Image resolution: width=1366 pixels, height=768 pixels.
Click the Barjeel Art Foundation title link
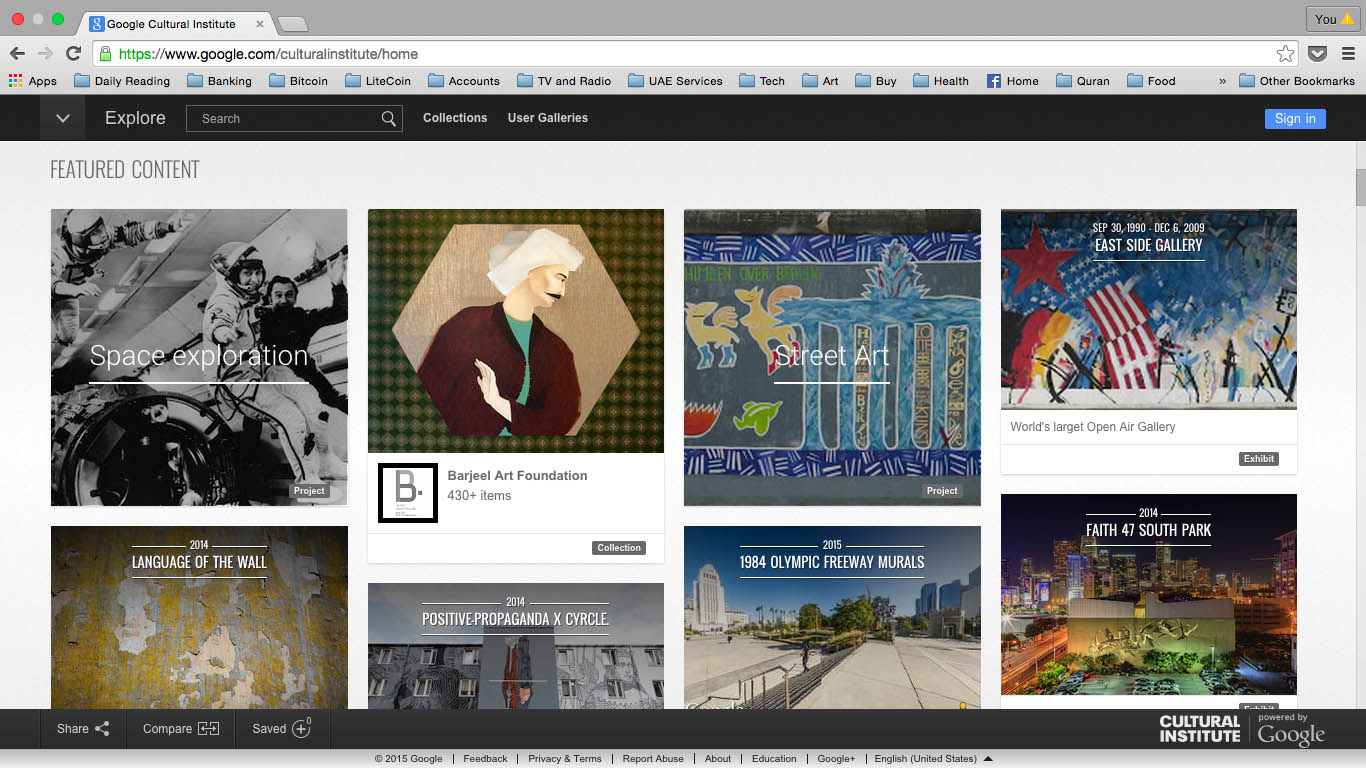517,476
